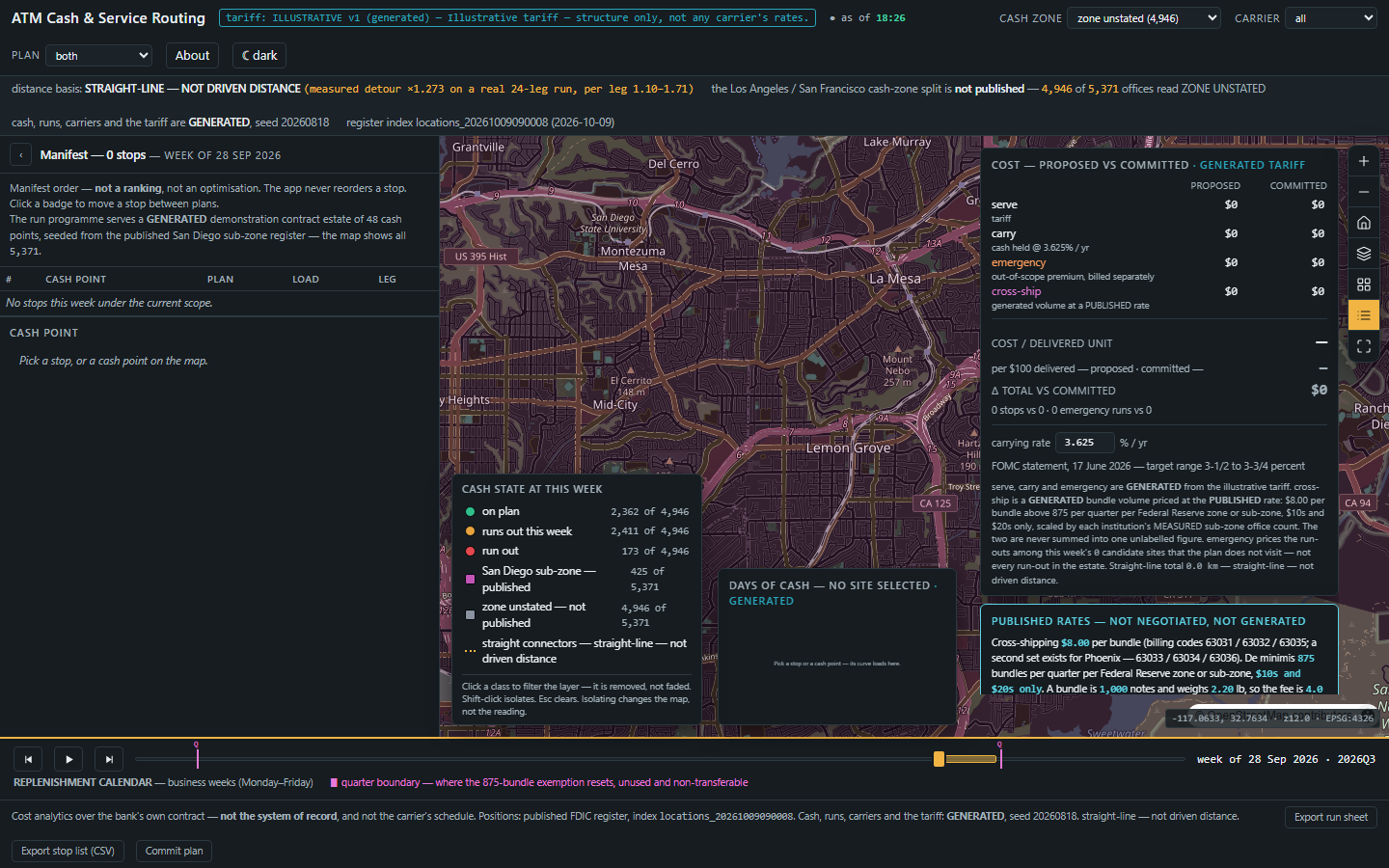Zoom out on the map
Viewport: 1389px width, 868px height.
[x=1364, y=192]
